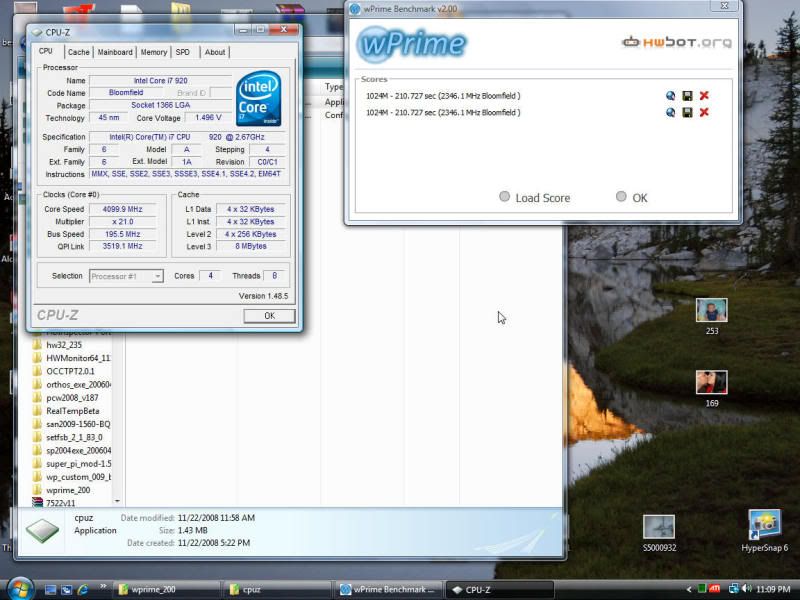The image size is (800, 600).
Task: Select the san2009-1560-BQ folder
Action: [71, 424]
